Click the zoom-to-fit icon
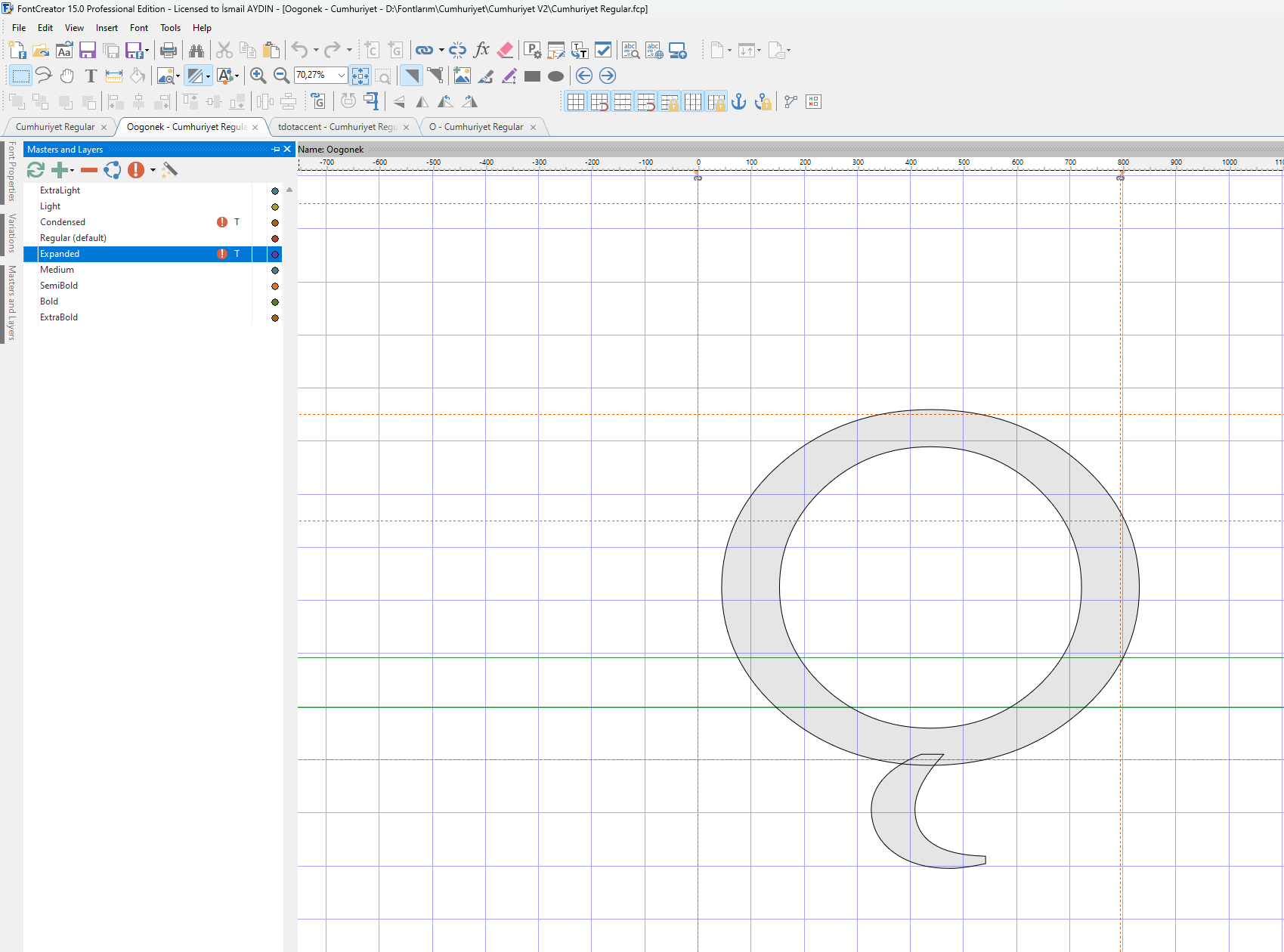Image resolution: width=1284 pixels, height=952 pixels. (x=360, y=76)
